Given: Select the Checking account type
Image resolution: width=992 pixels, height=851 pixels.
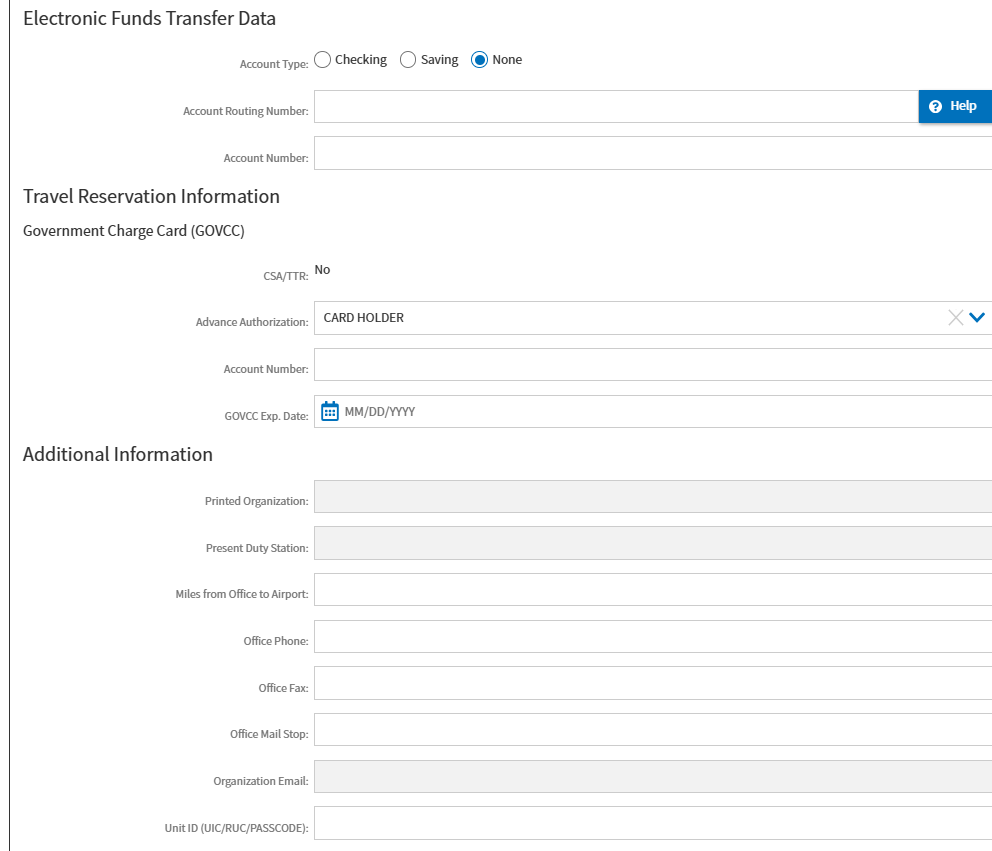Looking at the screenshot, I should (323, 60).
